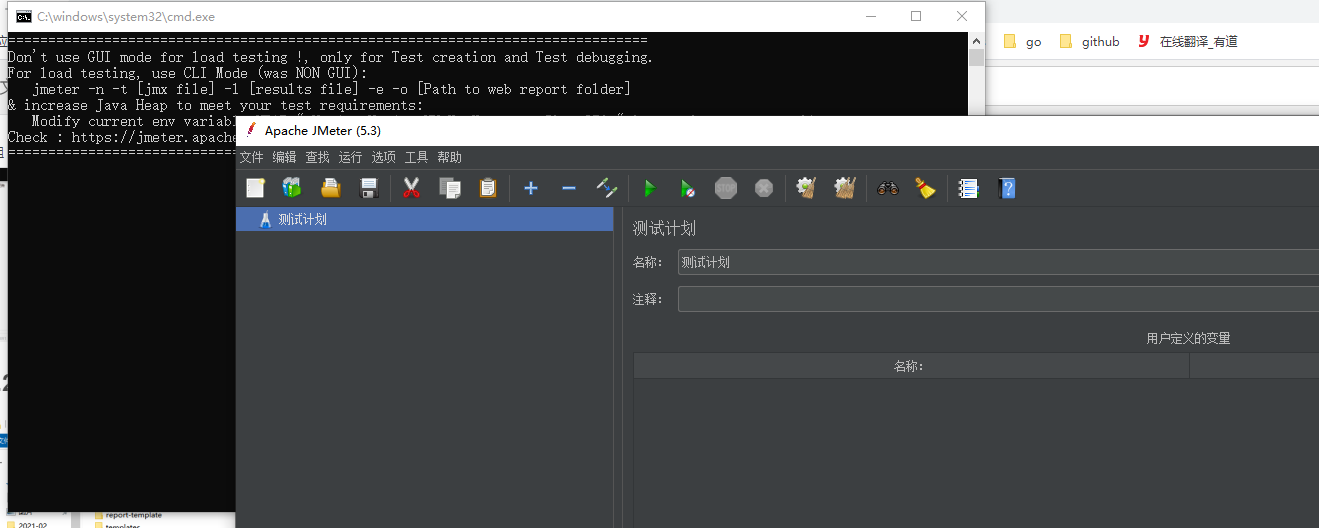Click the Clear All icon with two brooms
1319x528 pixels.
[x=845, y=188]
